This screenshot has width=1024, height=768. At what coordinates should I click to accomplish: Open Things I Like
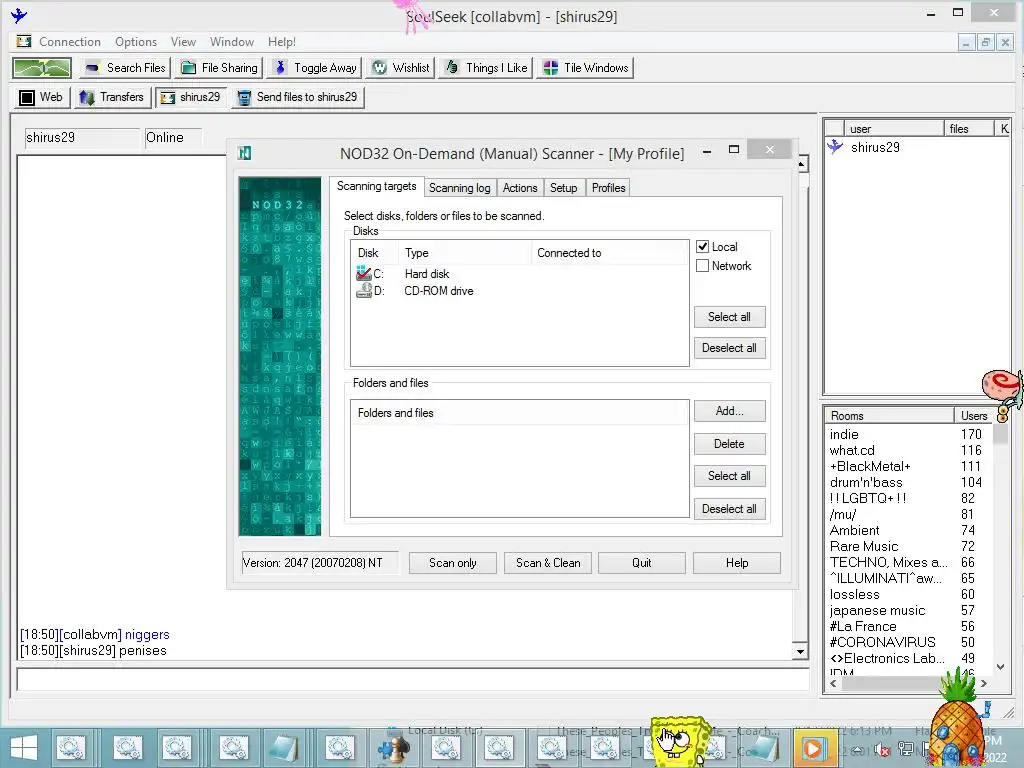pos(487,68)
